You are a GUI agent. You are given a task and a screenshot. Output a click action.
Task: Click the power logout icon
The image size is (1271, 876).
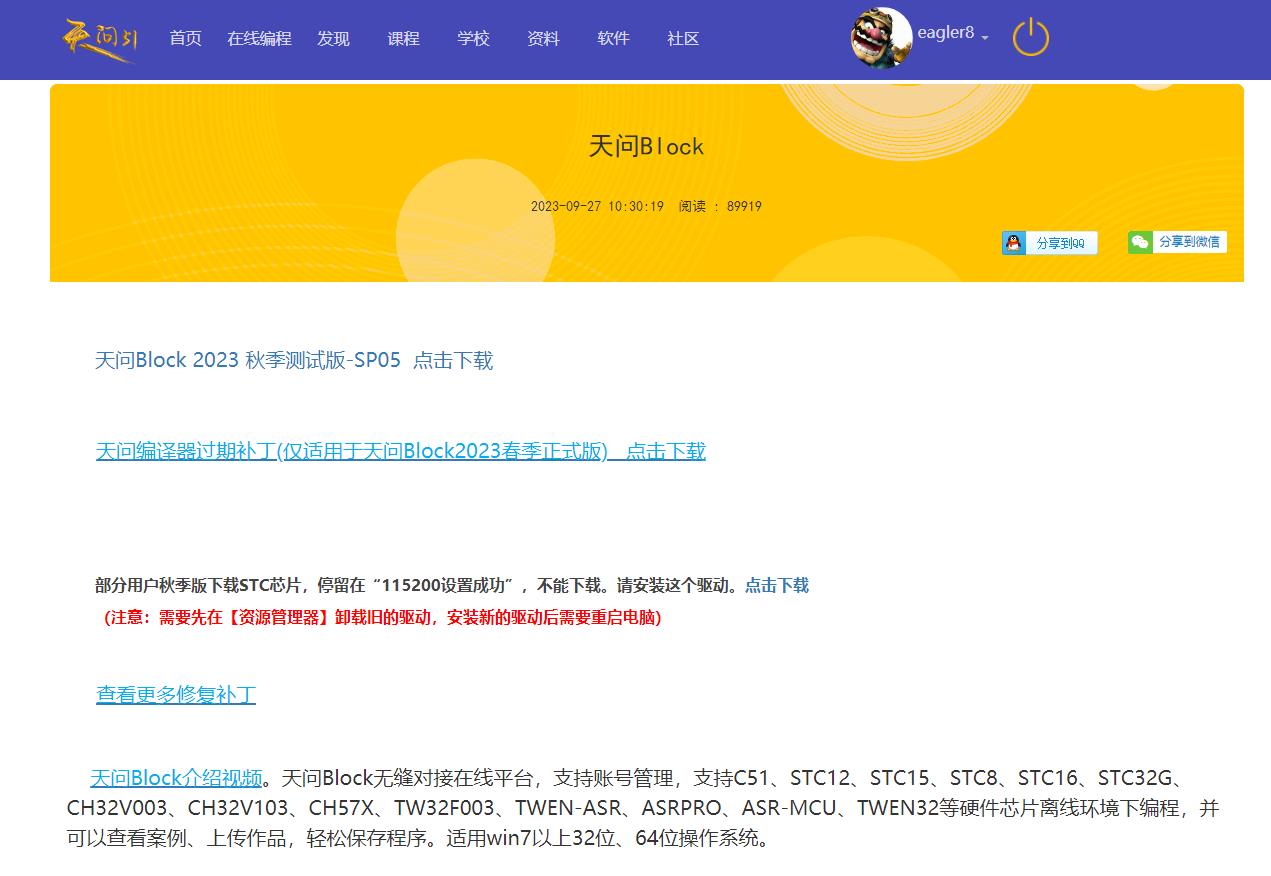[1031, 38]
